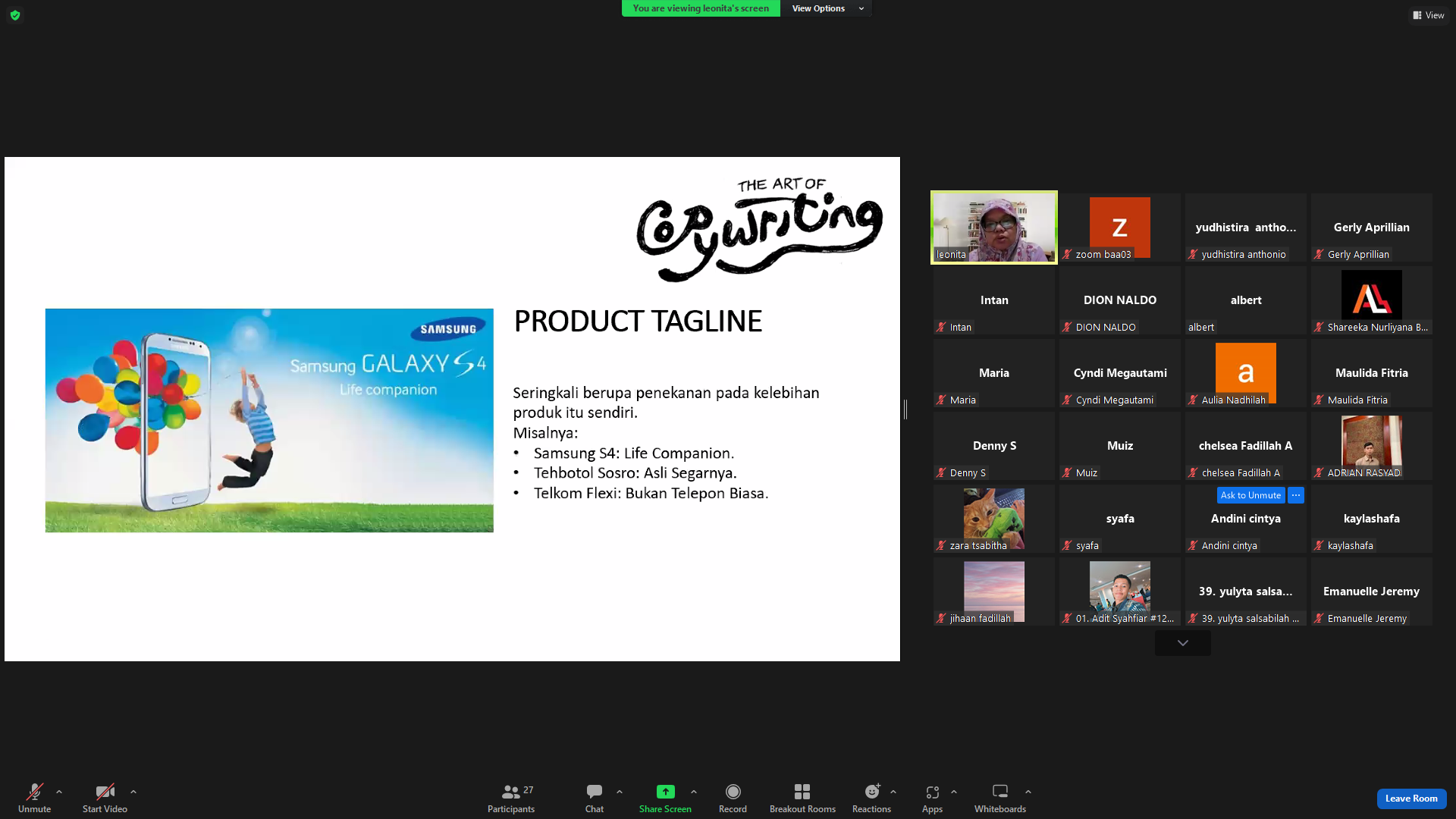Expand whiteboard options arrow next to Whiteboards
The height and width of the screenshot is (819, 1456).
(1028, 792)
